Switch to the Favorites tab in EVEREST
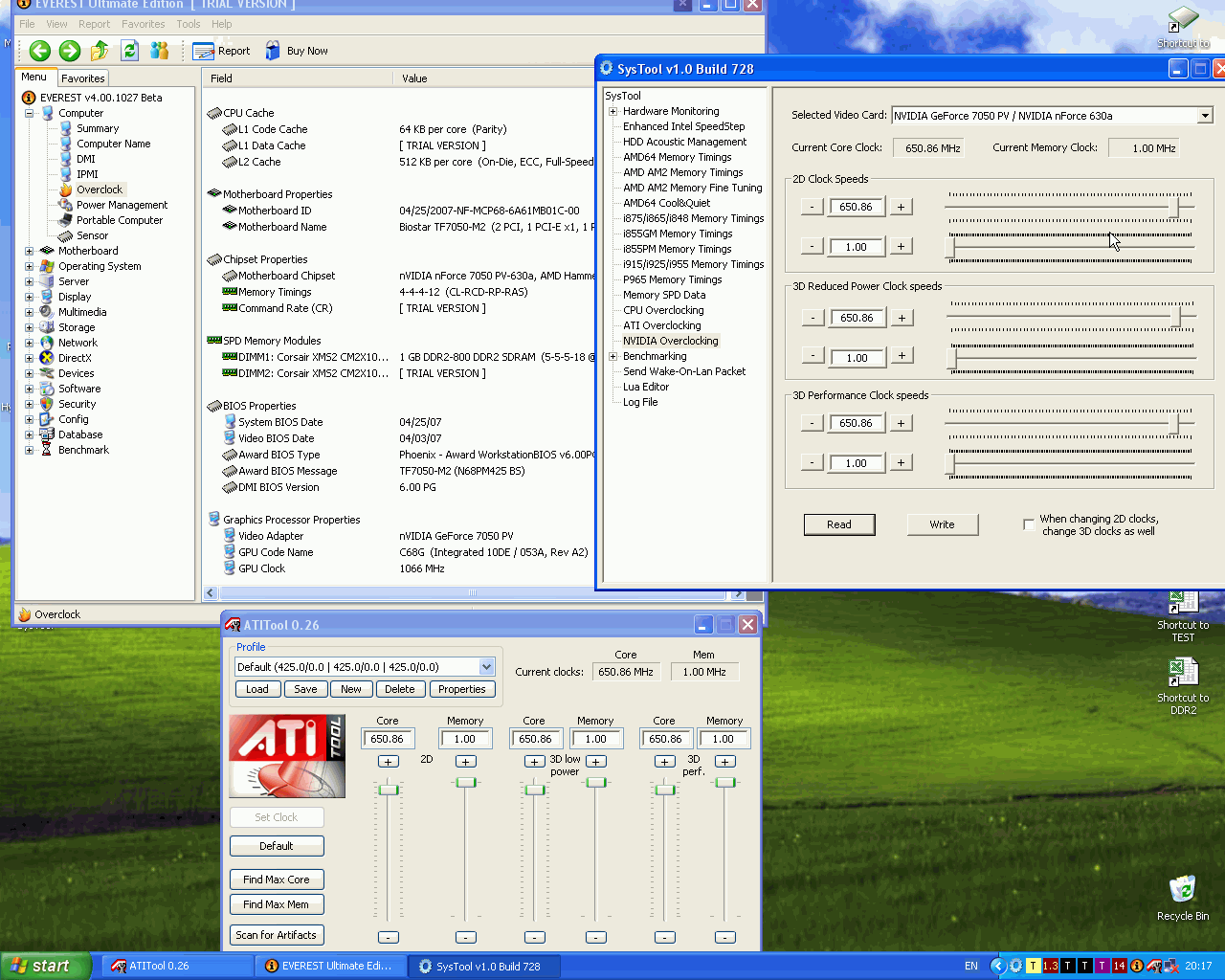1225x980 pixels. coord(83,78)
